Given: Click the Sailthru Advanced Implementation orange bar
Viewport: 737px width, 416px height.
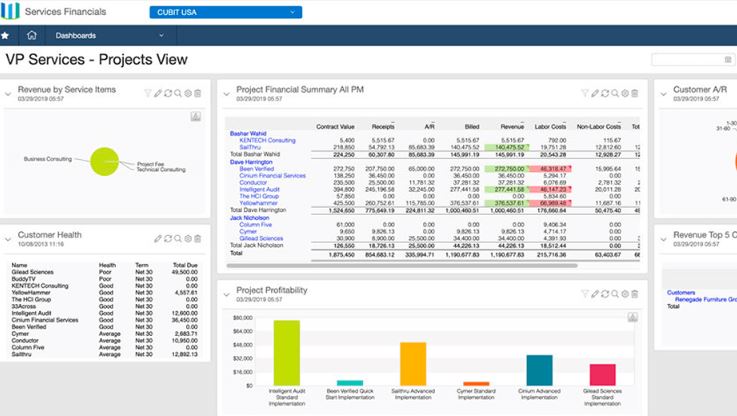Looking at the screenshot, I should click(x=413, y=364).
